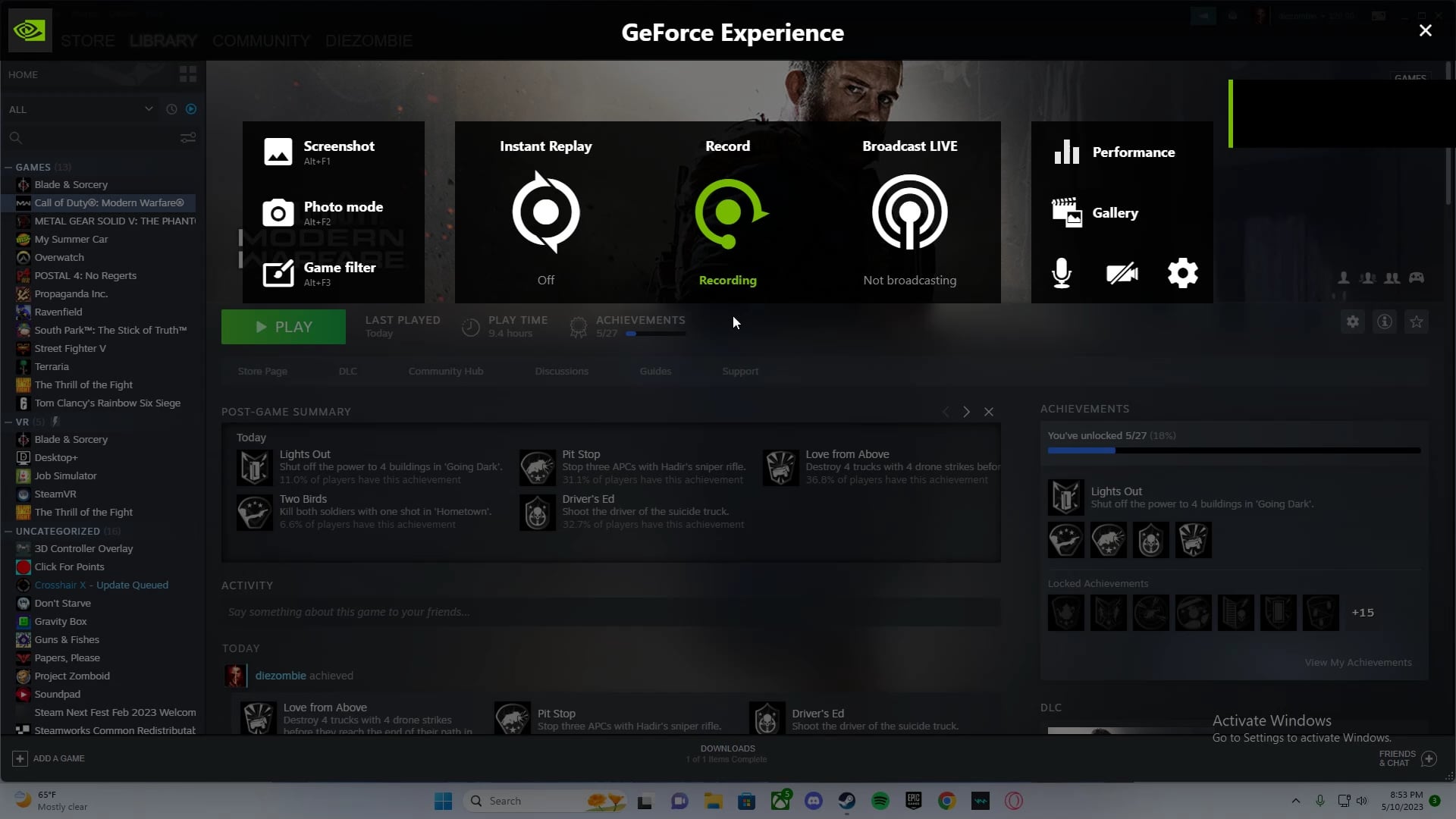Click the View My Achievements link
This screenshot has height=819, width=1456.
pyautogui.click(x=1357, y=662)
